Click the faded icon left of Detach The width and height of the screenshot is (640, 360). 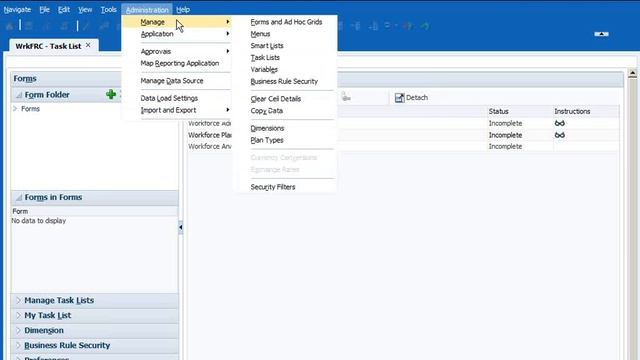[346, 97]
